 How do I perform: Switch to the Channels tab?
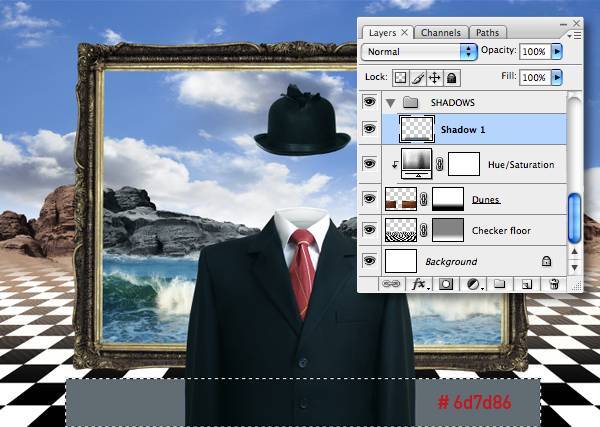pyautogui.click(x=441, y=33)
